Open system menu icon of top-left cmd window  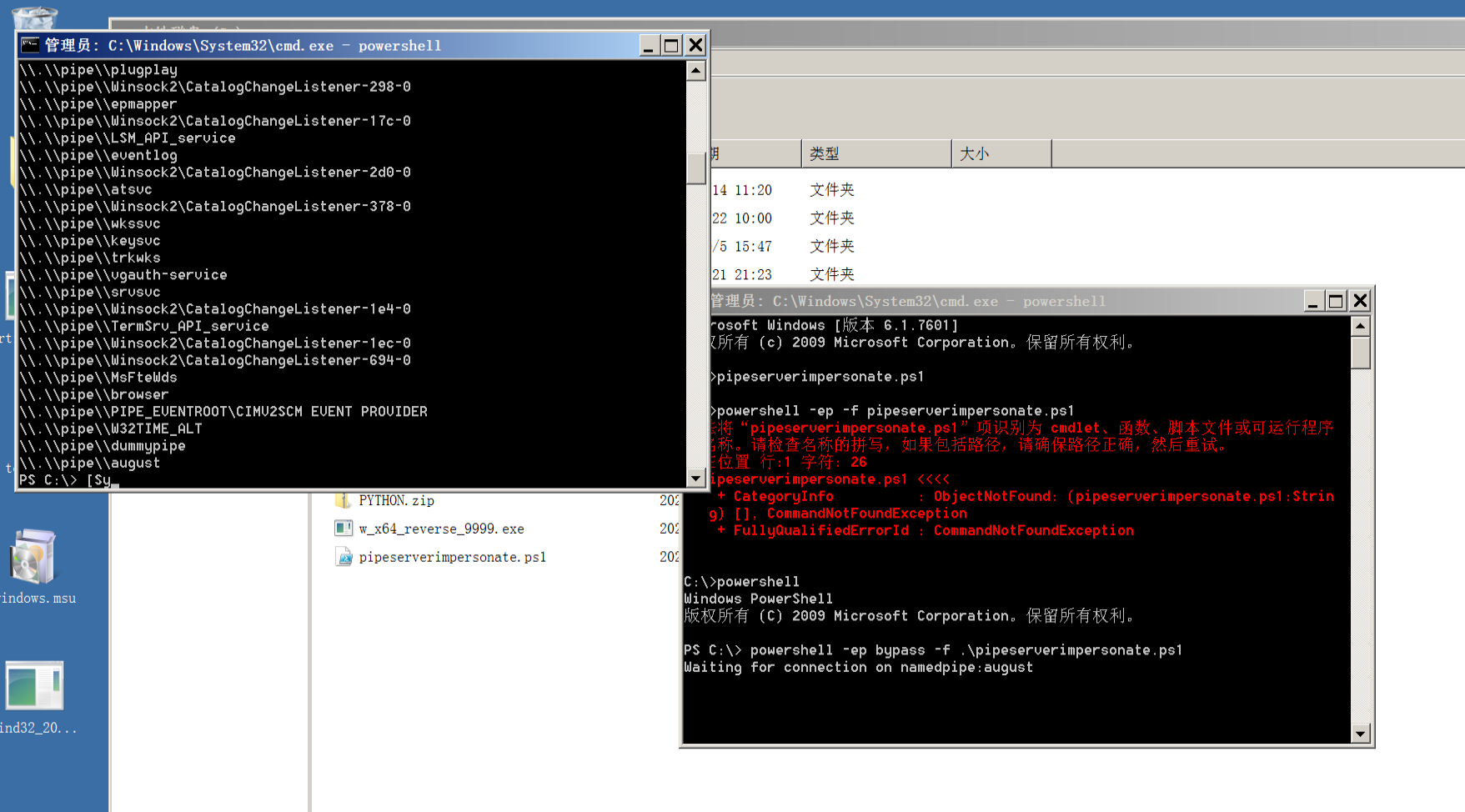30,45
